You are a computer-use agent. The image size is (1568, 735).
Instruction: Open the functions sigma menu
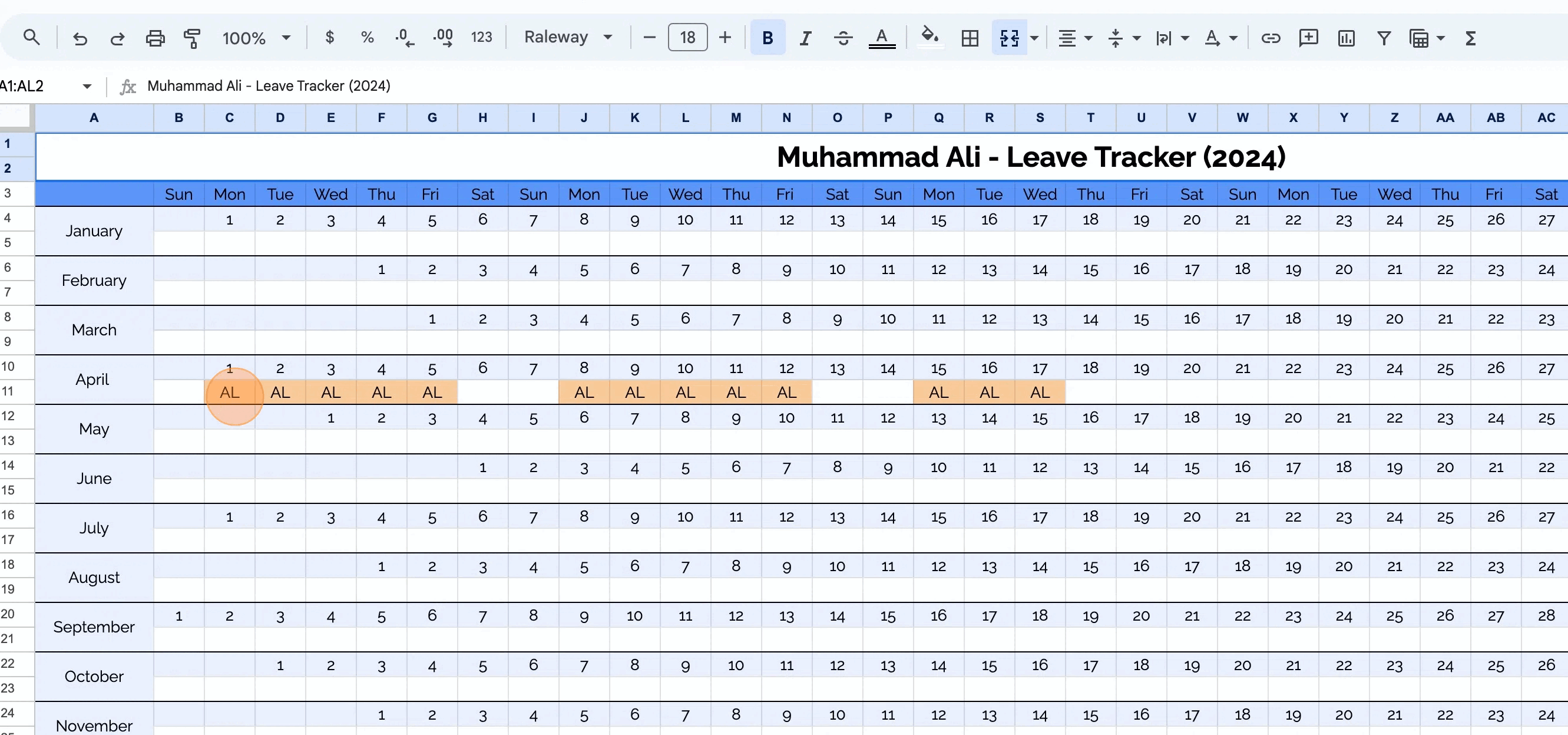click(x=1471, y=38)
